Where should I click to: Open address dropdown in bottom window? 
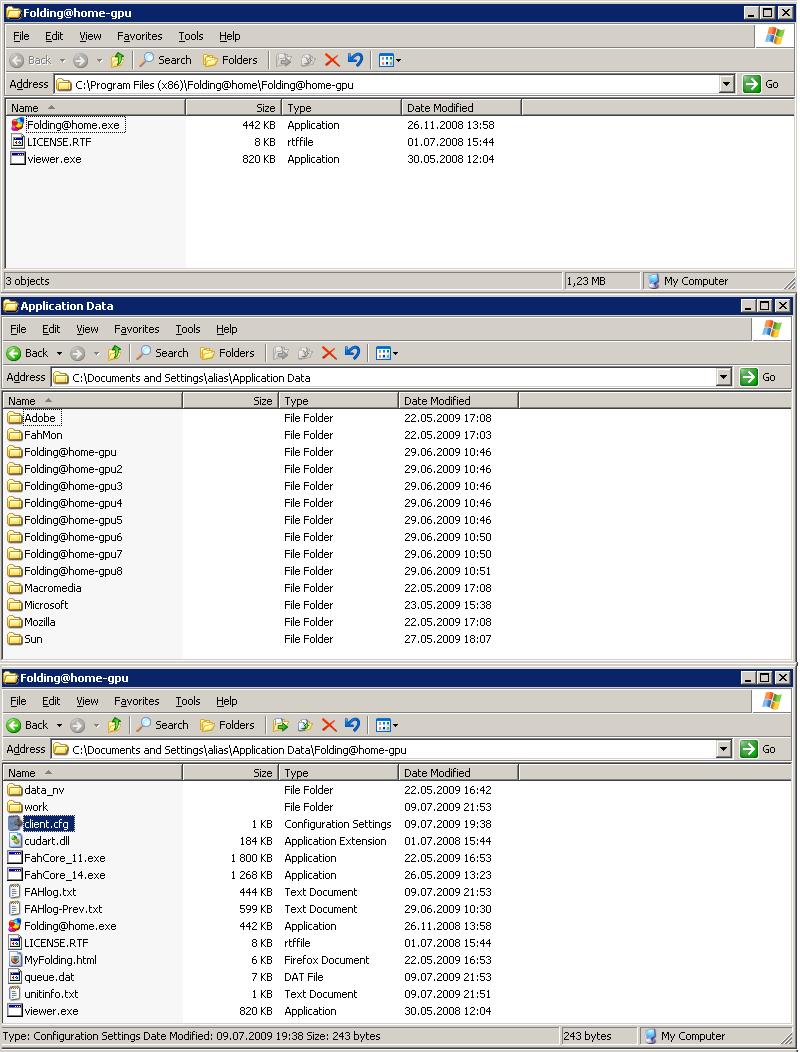point(723,749)
